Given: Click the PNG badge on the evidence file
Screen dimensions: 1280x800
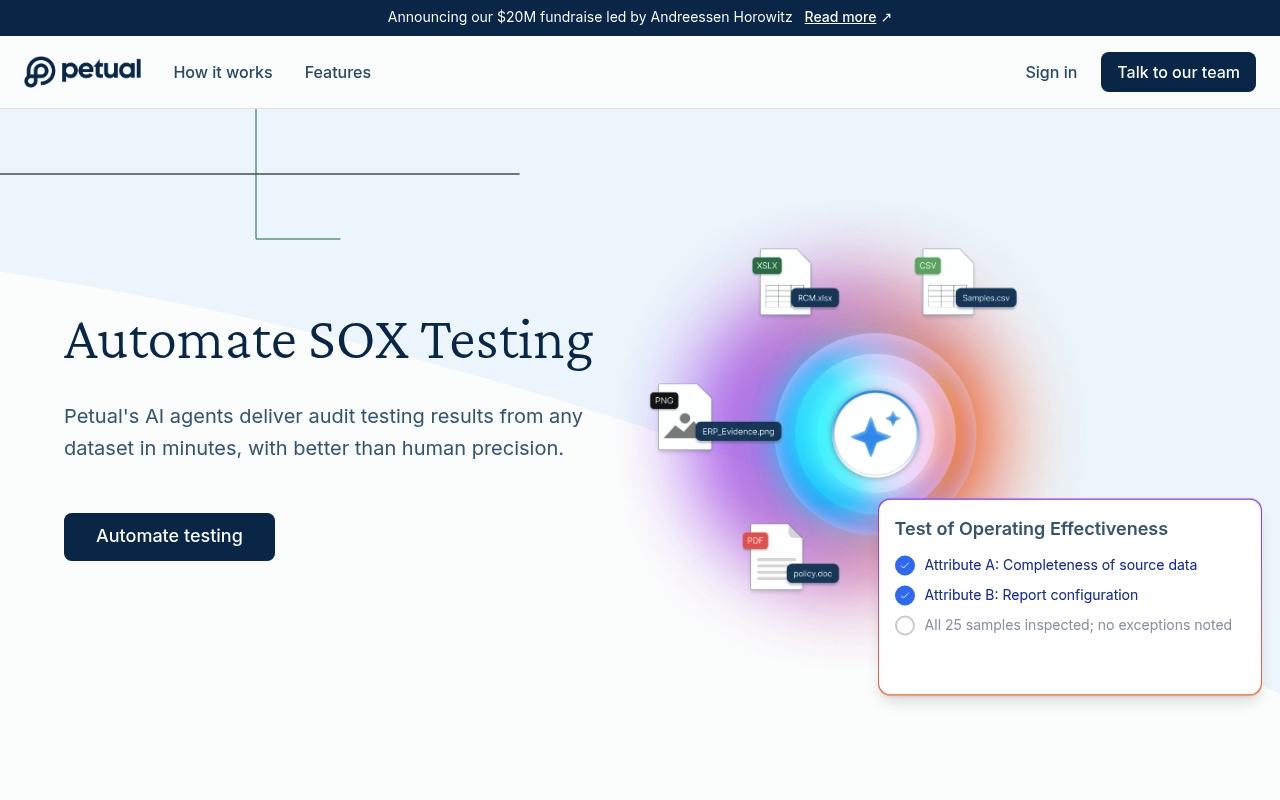Looking at the screenshot, I should point(664,401).
